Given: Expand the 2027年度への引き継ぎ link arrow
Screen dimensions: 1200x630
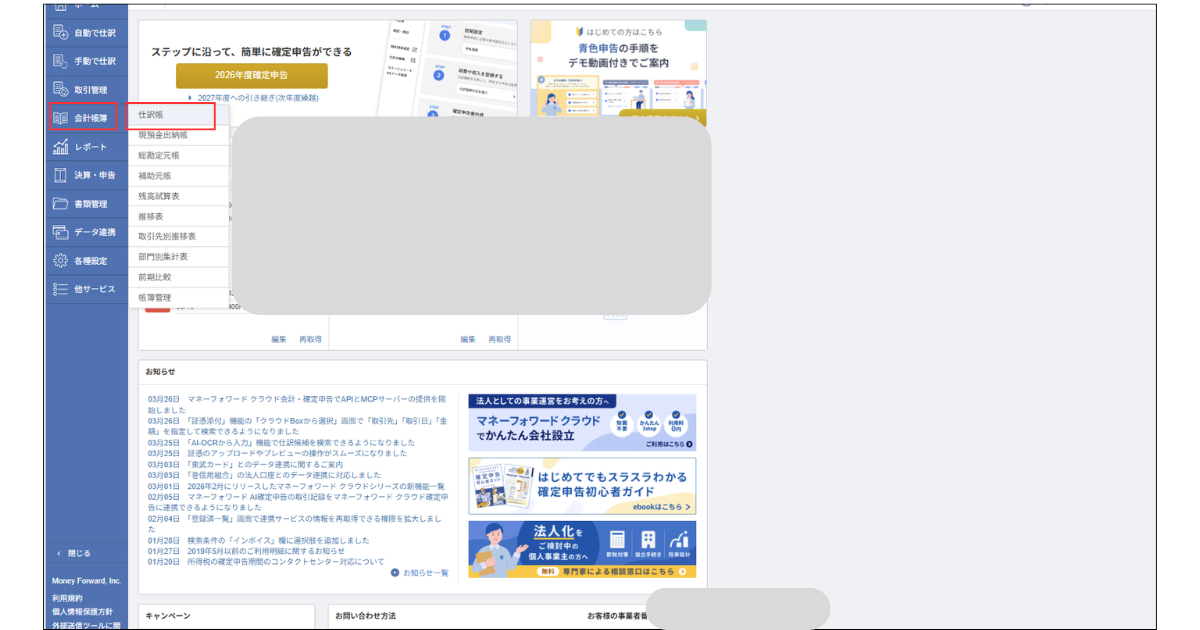Looking at the screenshot, I should pos(190,98).
